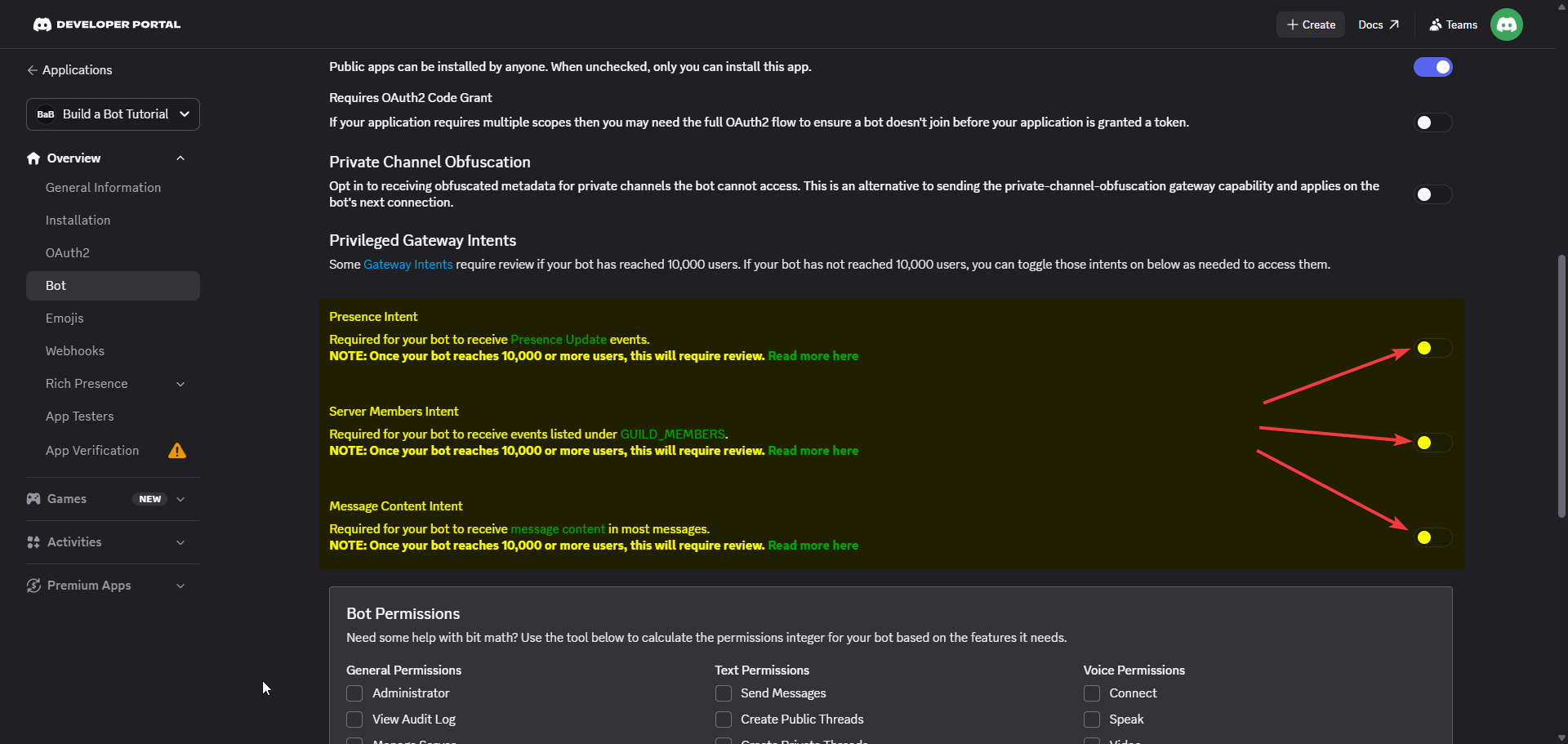Image resolution: width=1568 pixels, height=744 pixels.
Task: Expand the Rich Presence submenu chevron
Action: click(x=180, y=384)
